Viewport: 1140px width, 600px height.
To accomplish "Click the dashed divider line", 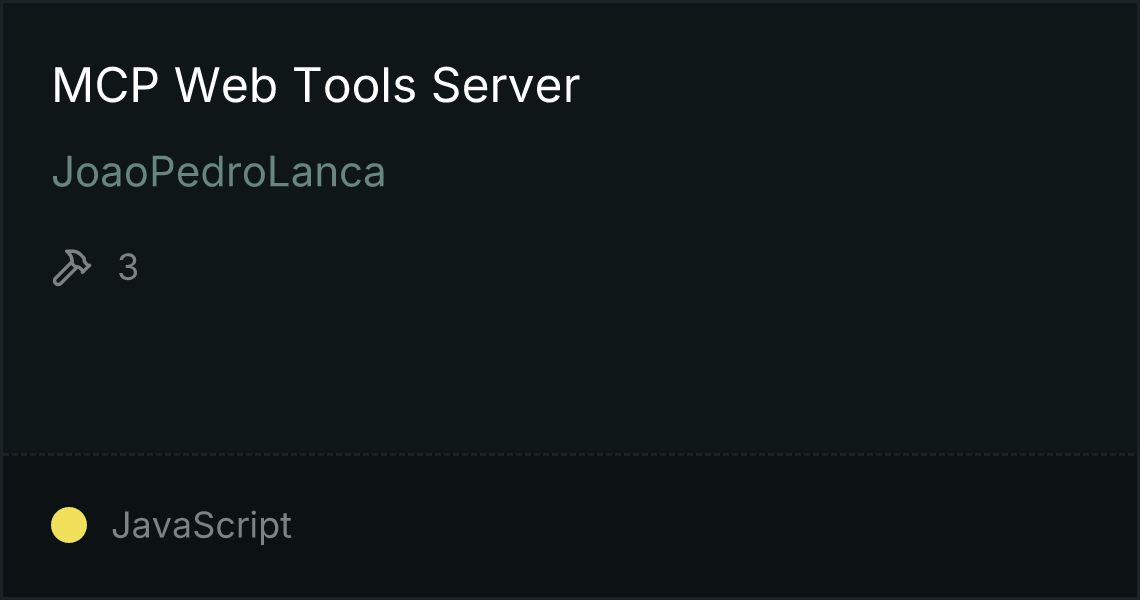I will pos(570,455).
